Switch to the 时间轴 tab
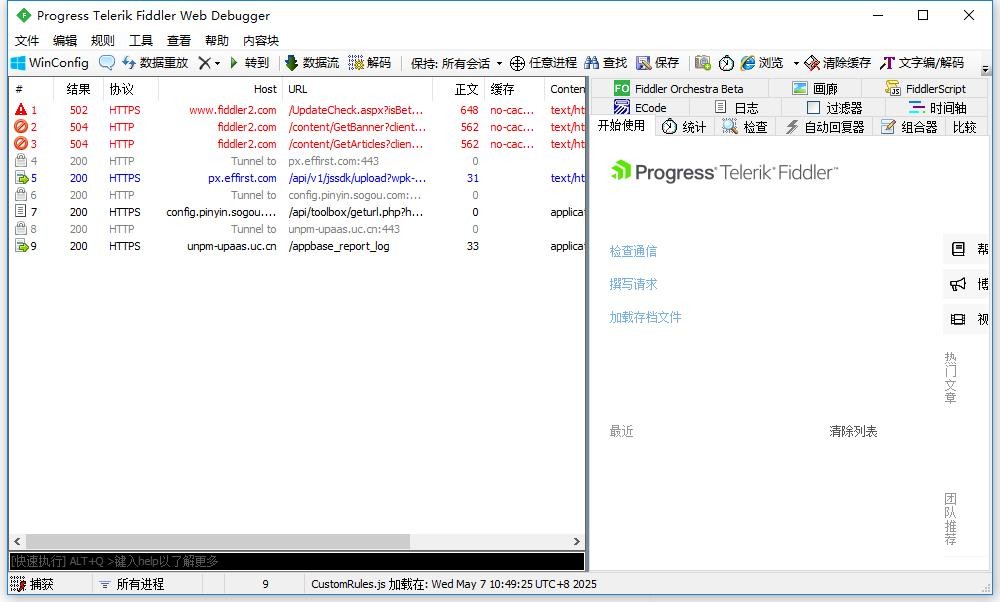The image size is (1000, 602). click(937, 108)
